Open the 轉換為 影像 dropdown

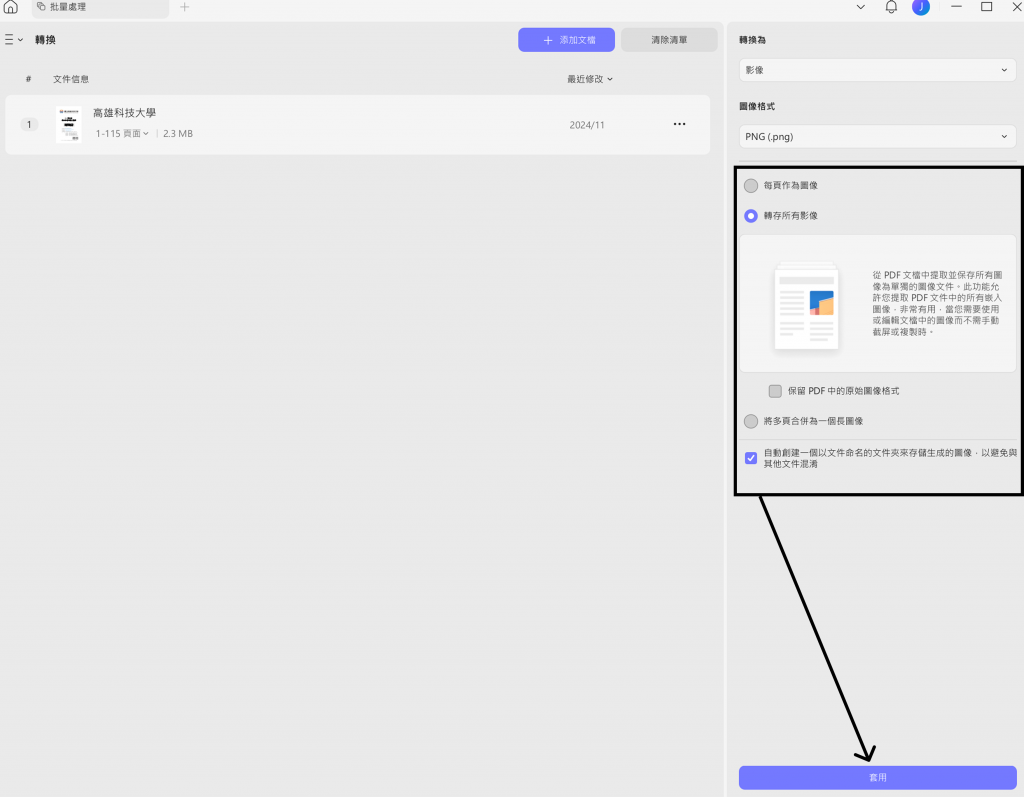point(877,70)
